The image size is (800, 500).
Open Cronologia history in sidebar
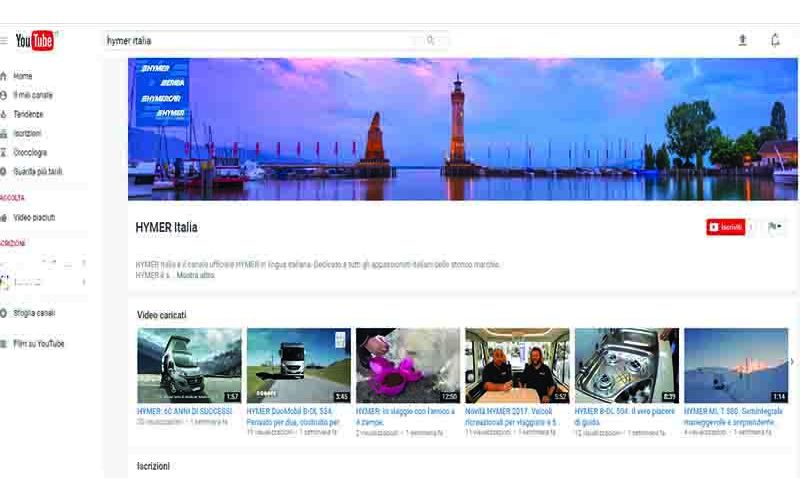coord(29,152)
